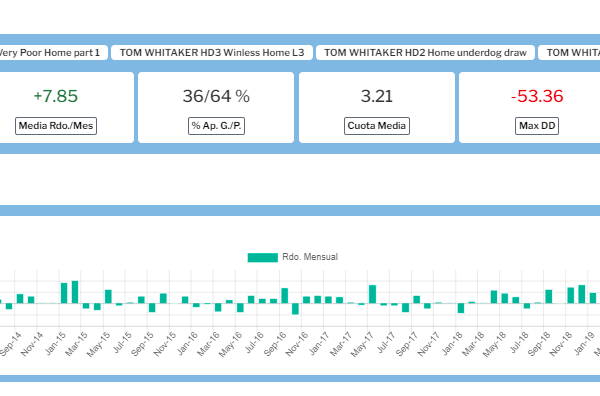Select the 36/64 % win-loss value
Image resolution: width=600 pixels, height=396 pixels.
pyautogui.click(x=216, y=96)
